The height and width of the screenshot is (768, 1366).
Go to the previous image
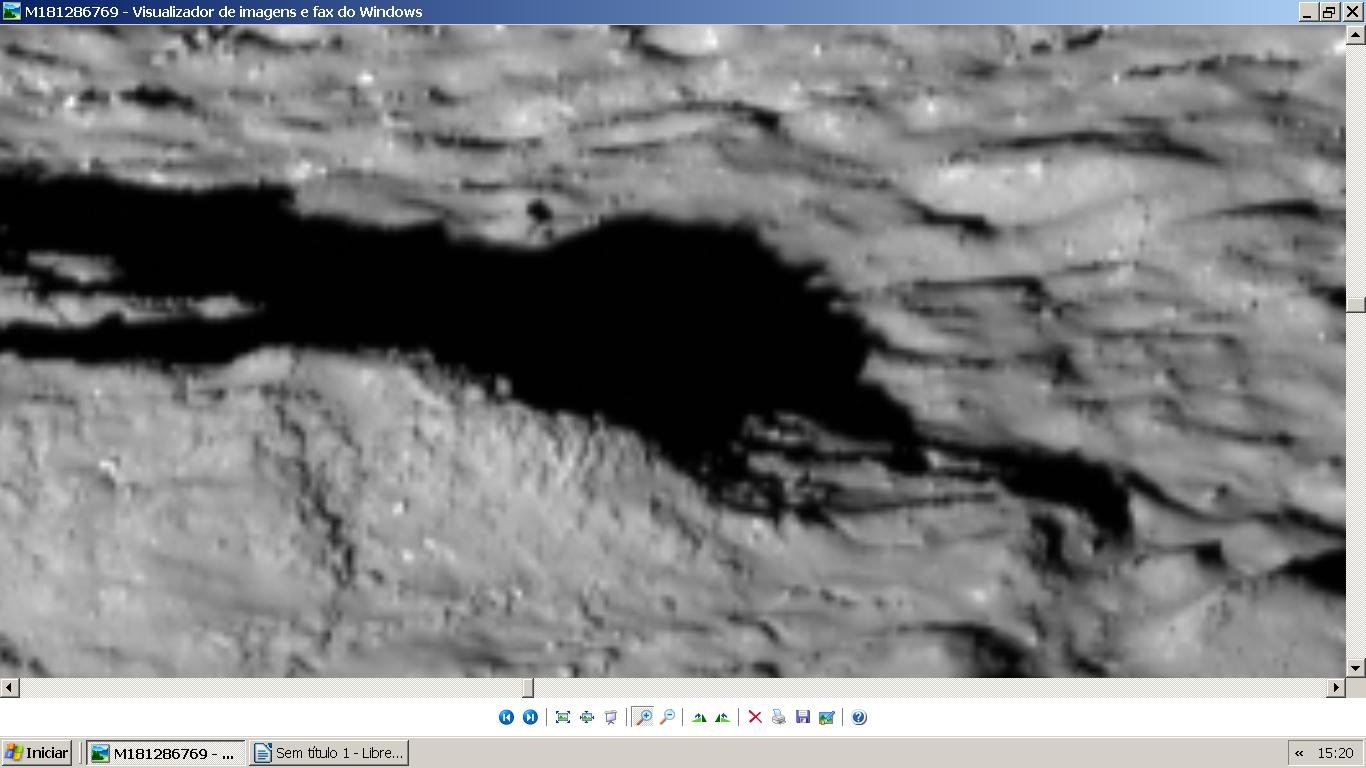coord(506,717)
